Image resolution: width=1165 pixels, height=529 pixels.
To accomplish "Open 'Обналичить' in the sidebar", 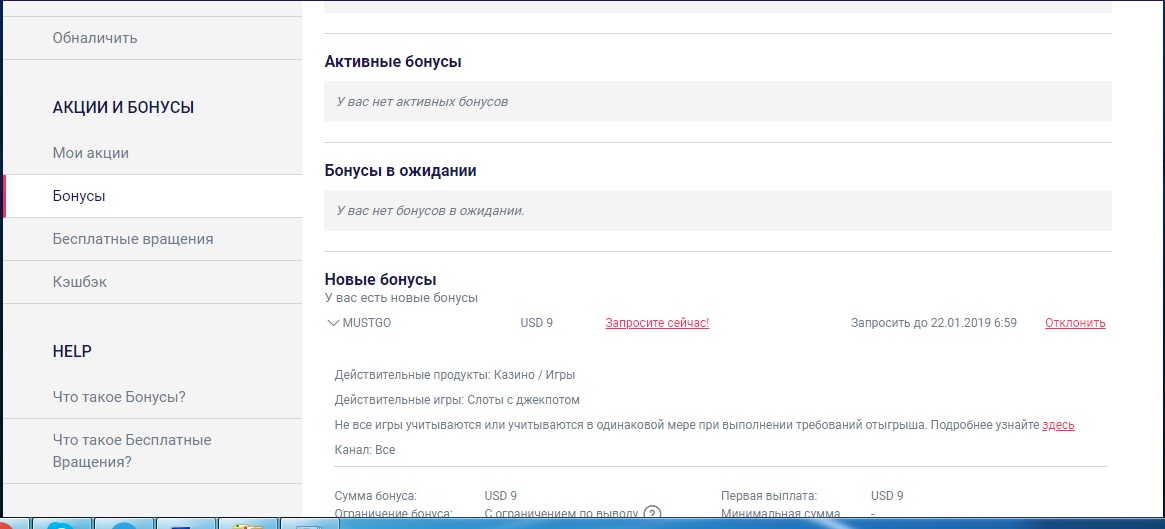I will tap(95, 38).
